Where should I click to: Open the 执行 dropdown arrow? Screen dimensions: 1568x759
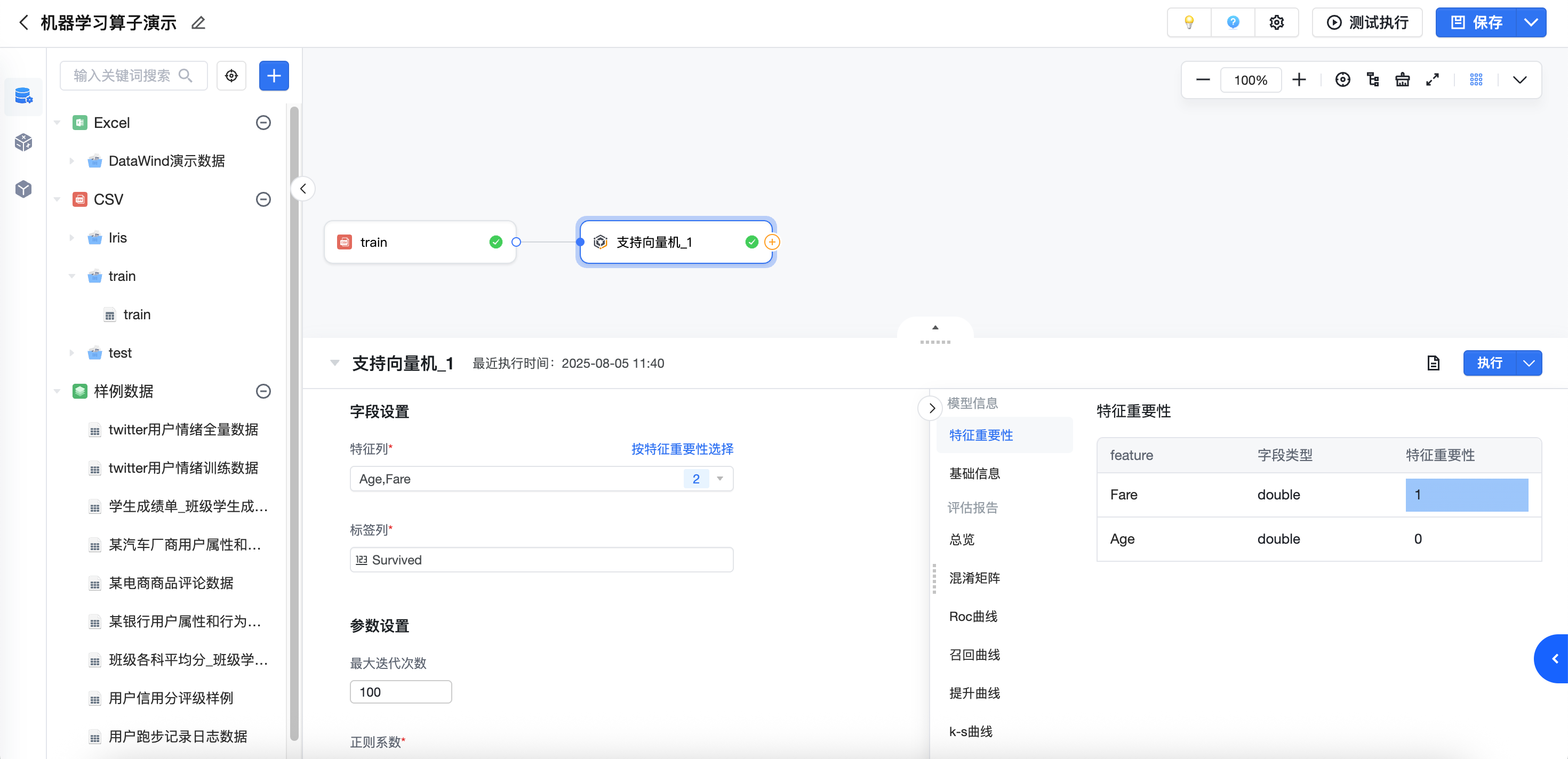(1529, 363)
